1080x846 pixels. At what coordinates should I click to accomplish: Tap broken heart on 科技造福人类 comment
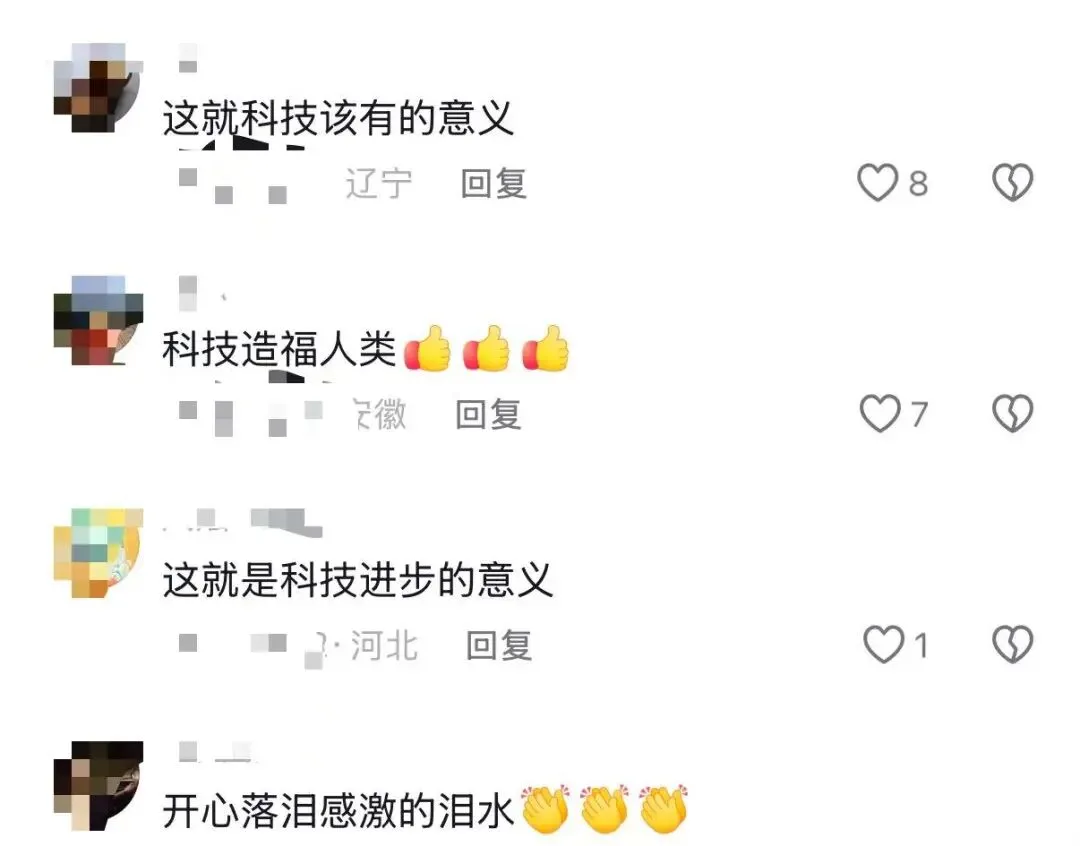[x=1012, y=413]
